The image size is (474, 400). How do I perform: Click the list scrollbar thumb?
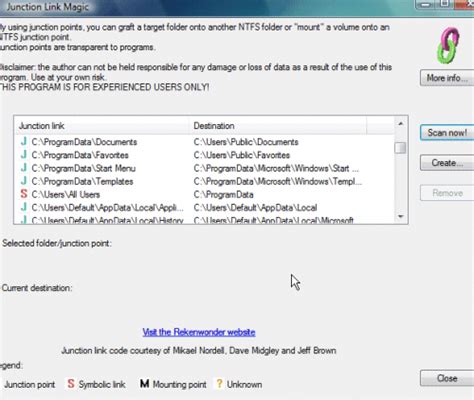[400, 148]
